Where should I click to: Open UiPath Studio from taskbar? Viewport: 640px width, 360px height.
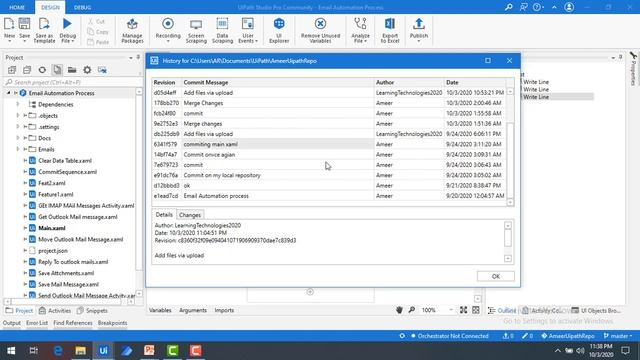coord(103,351)
